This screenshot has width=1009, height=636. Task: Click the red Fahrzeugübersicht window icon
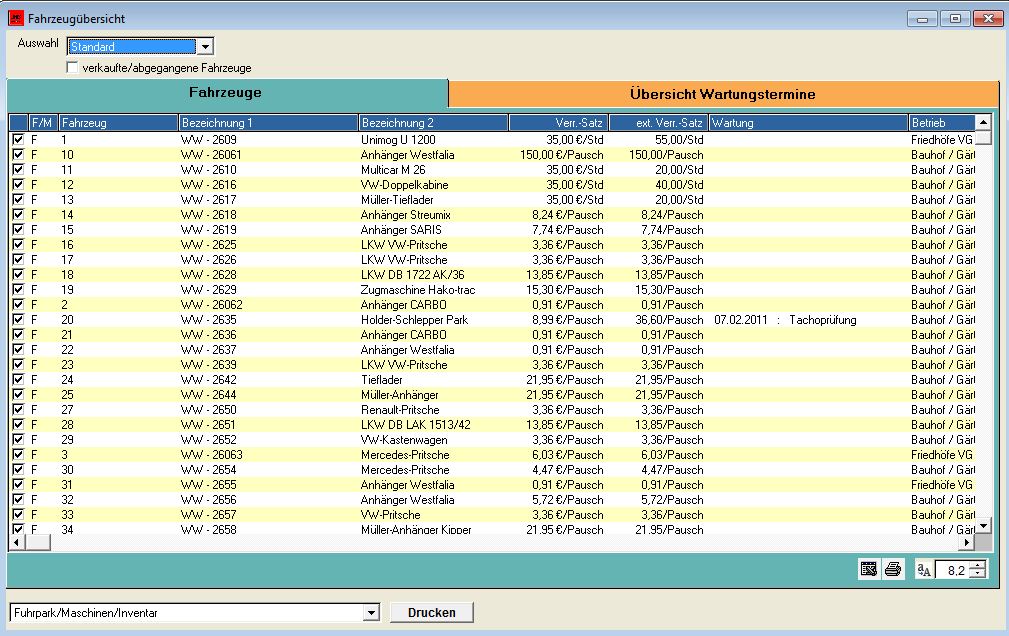[x=15, y=19]
